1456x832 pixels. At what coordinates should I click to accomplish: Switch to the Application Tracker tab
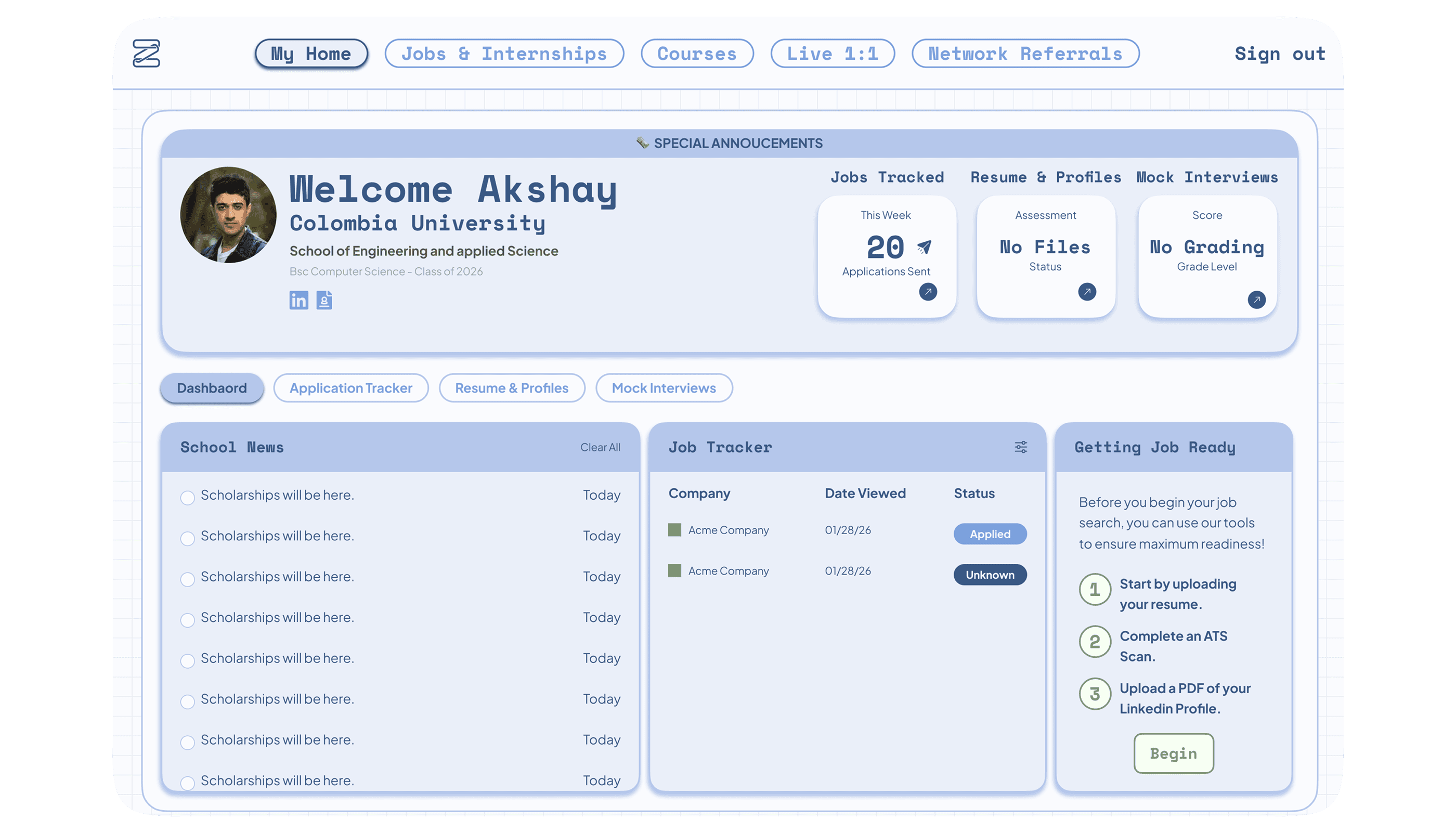coord(351,388)
